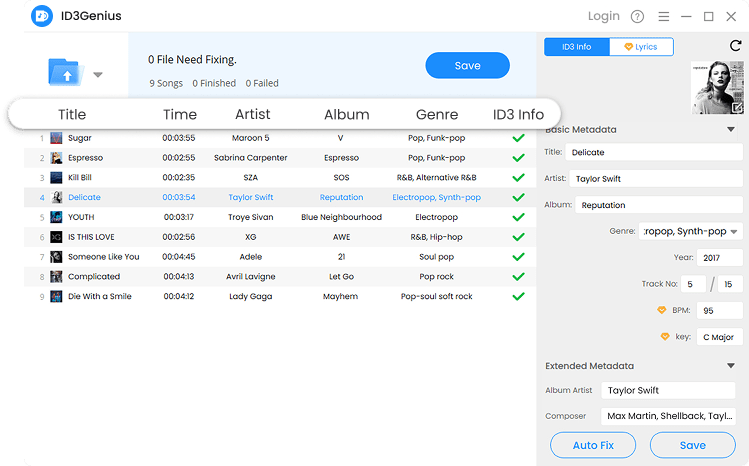The width and height of the screenshot is (749, 466).
Task: Click the Album Artist field
Action: coord(668,391)
